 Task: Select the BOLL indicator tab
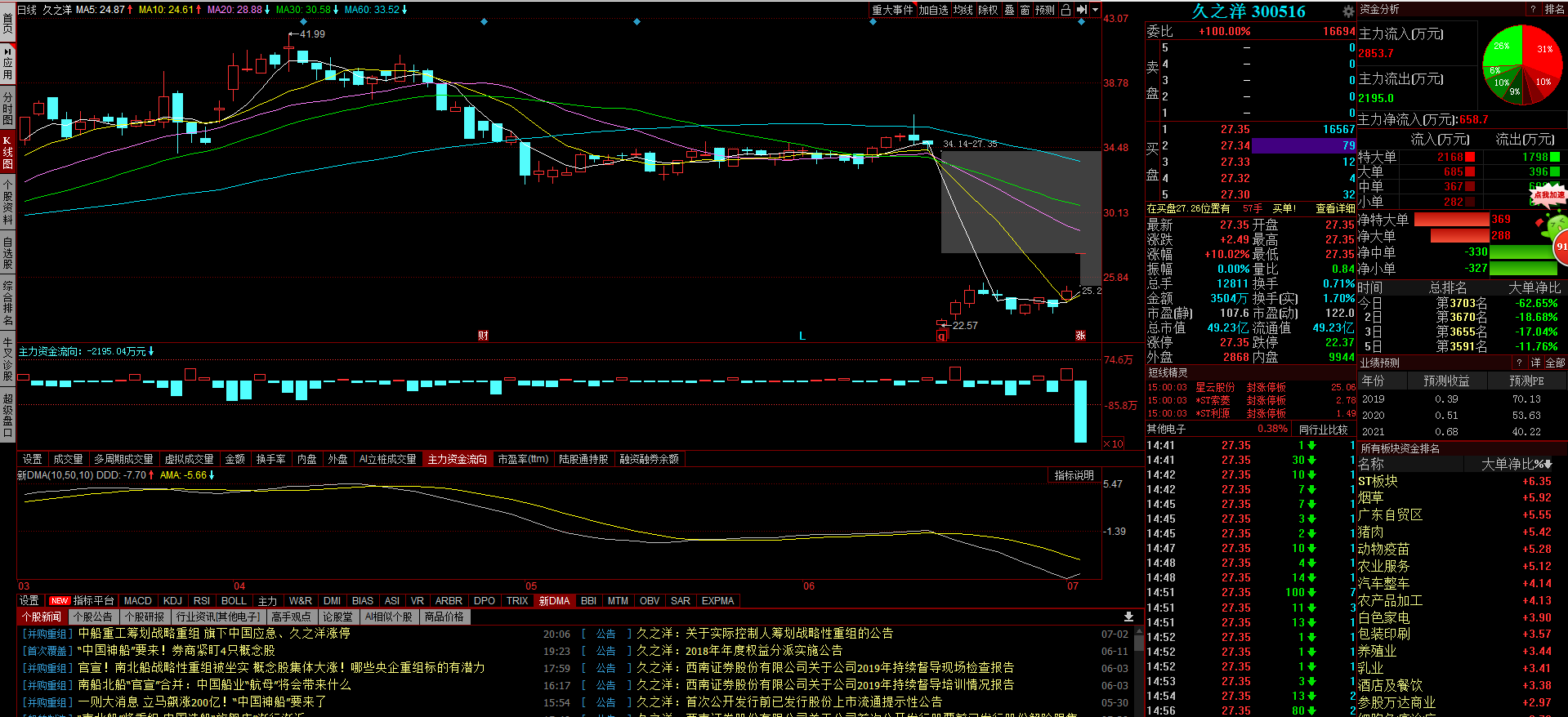pos(234,600)
